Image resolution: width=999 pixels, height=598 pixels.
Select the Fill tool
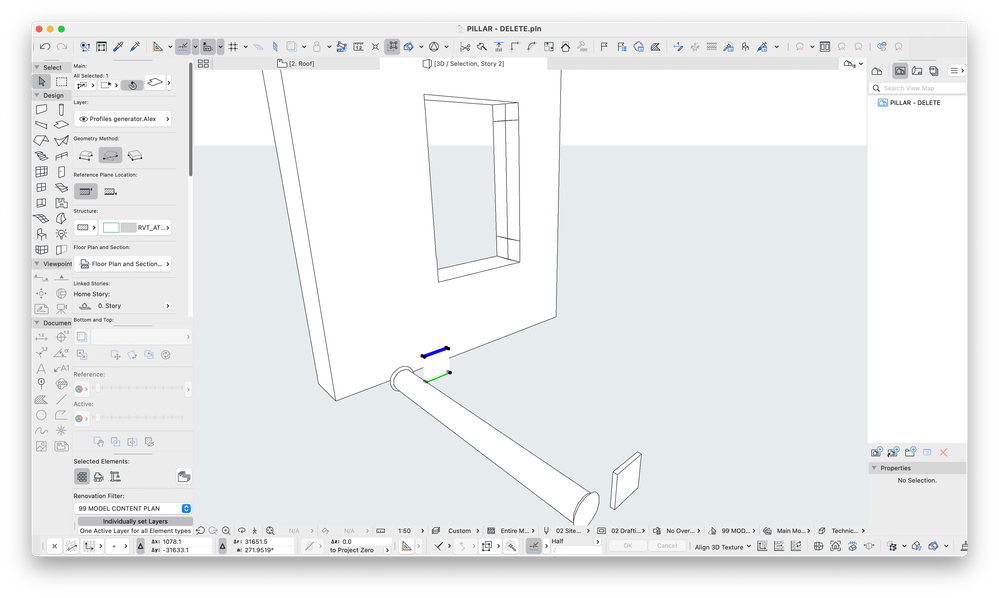click(x=41, y=399)
